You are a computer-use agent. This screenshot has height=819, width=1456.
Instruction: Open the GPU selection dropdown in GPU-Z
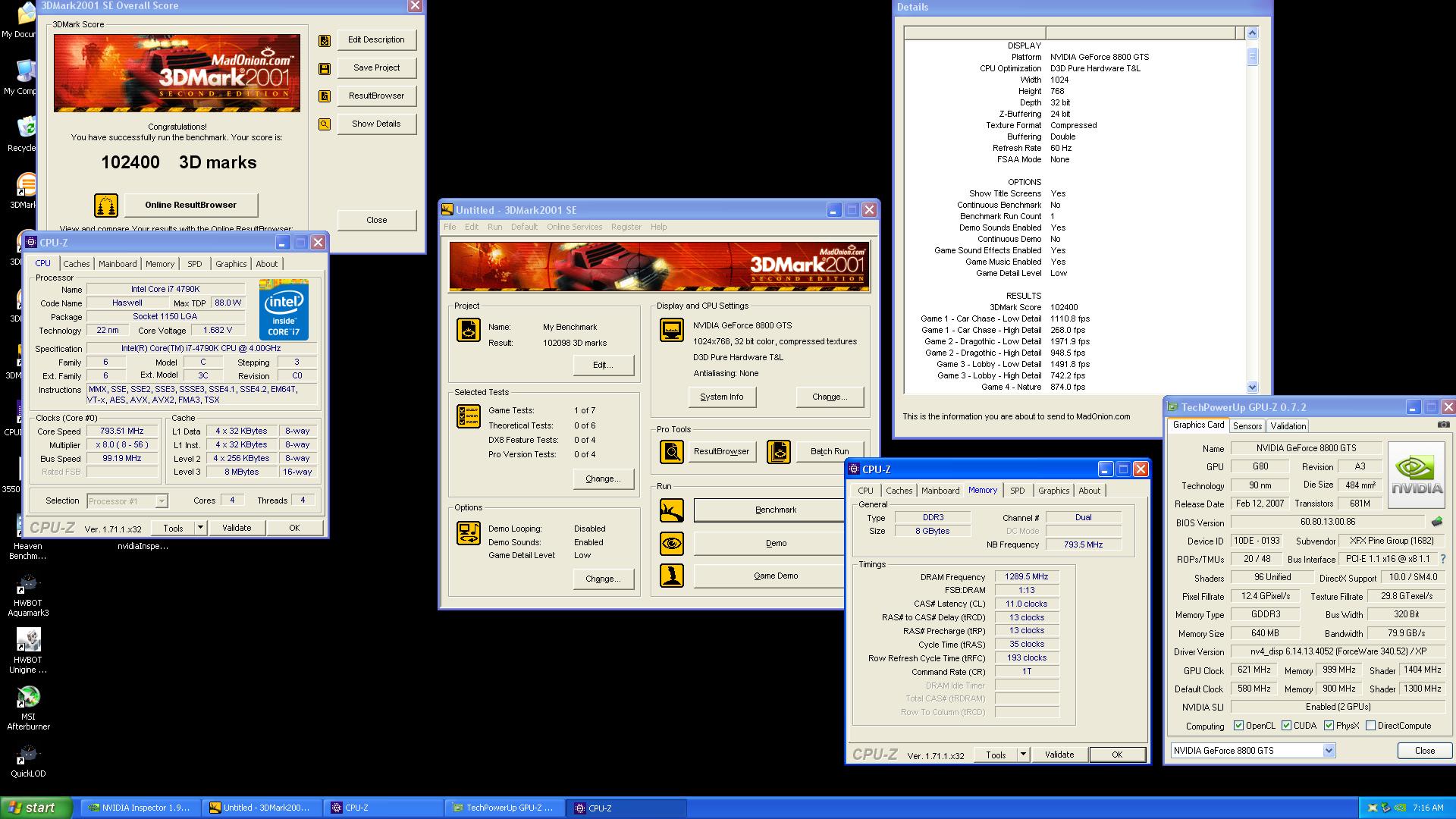click(1329, 751)
